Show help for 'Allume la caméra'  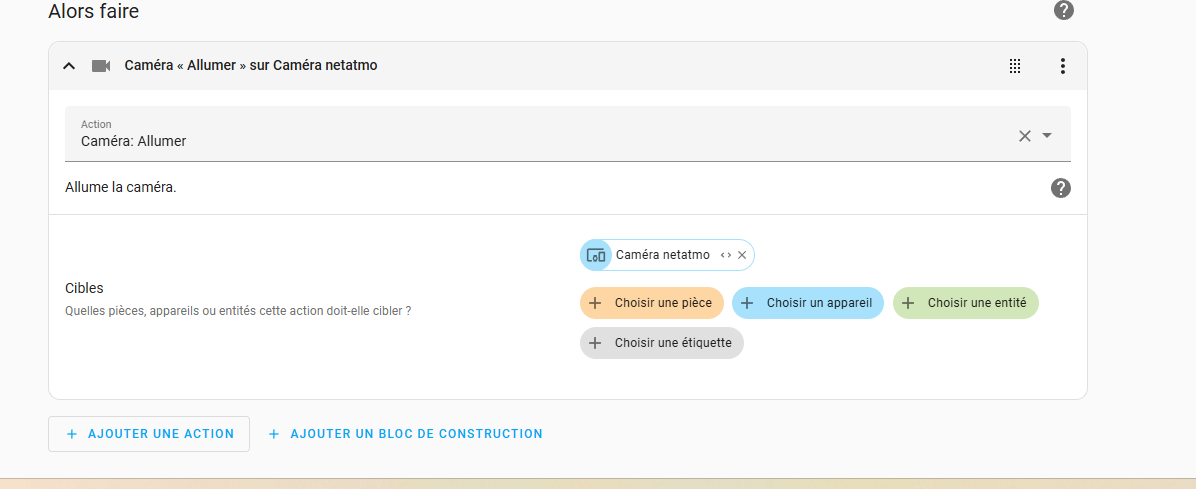coord(1061,188)
